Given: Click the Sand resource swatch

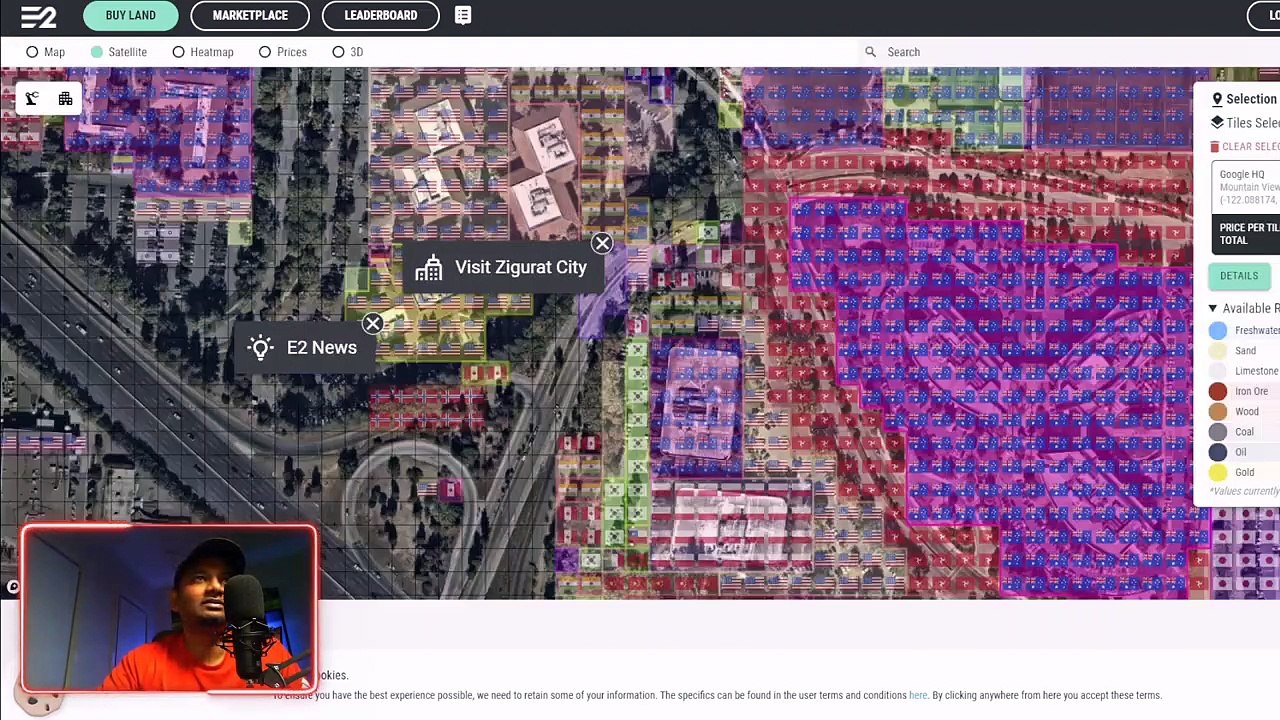Looking at the screenshot, I should tap(1217, 351).
